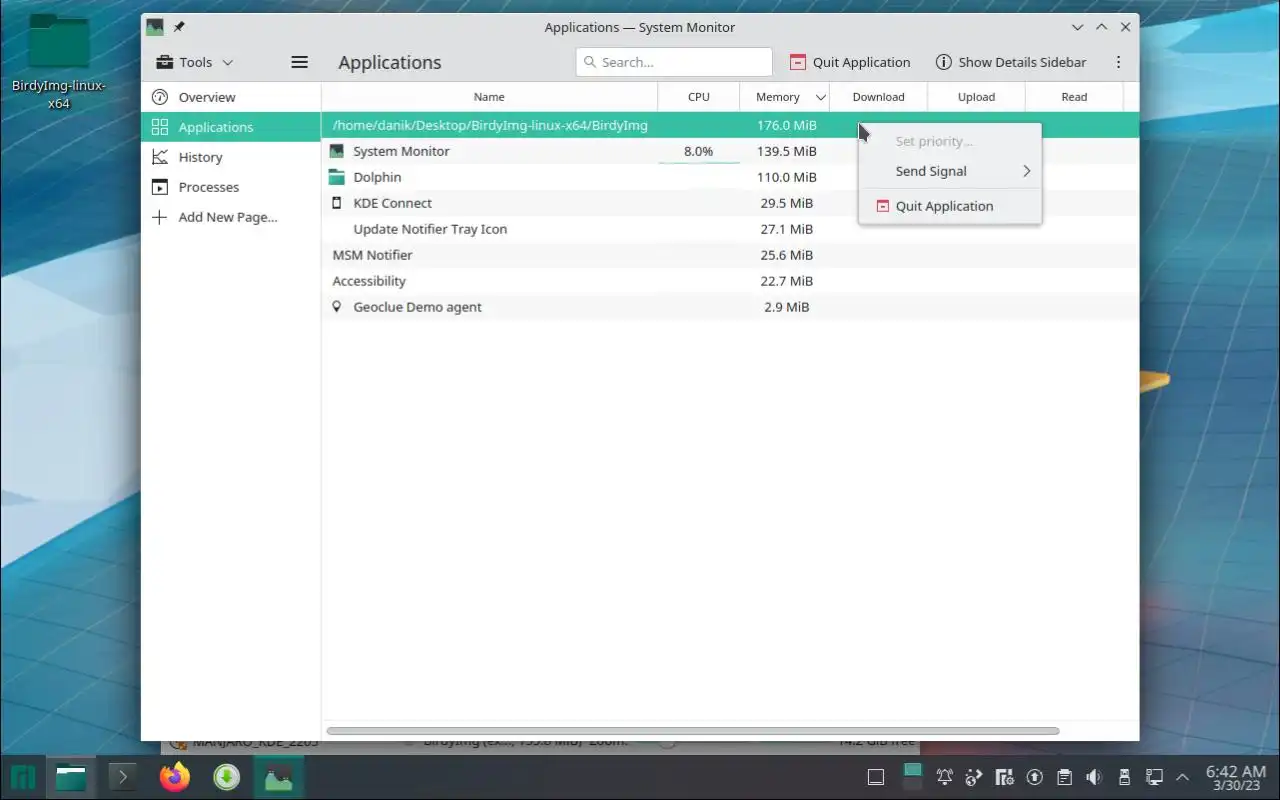Image resolution: width=1280 pixels, height=800 pixels.
Task: Click the Quit Application toolbar button
Action: tap(850, 62)
